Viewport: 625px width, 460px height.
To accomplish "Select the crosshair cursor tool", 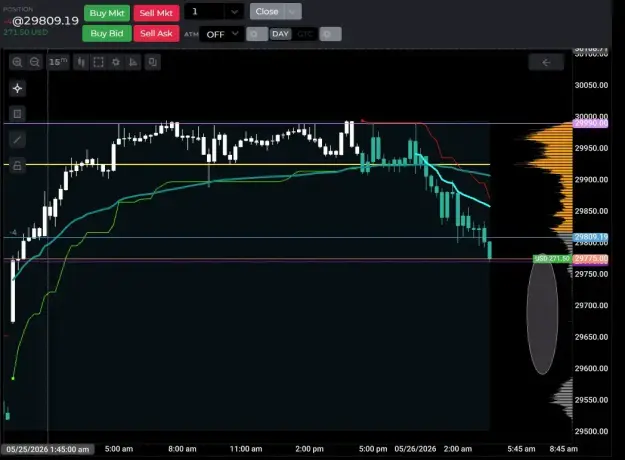I will tap(18, 88).
